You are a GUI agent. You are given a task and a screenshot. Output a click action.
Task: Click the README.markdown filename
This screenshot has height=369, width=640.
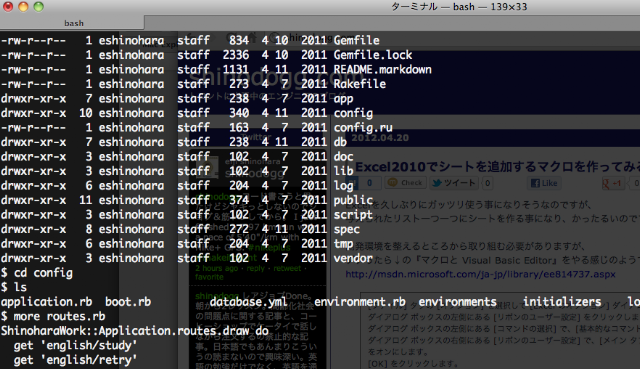(382, 69)
